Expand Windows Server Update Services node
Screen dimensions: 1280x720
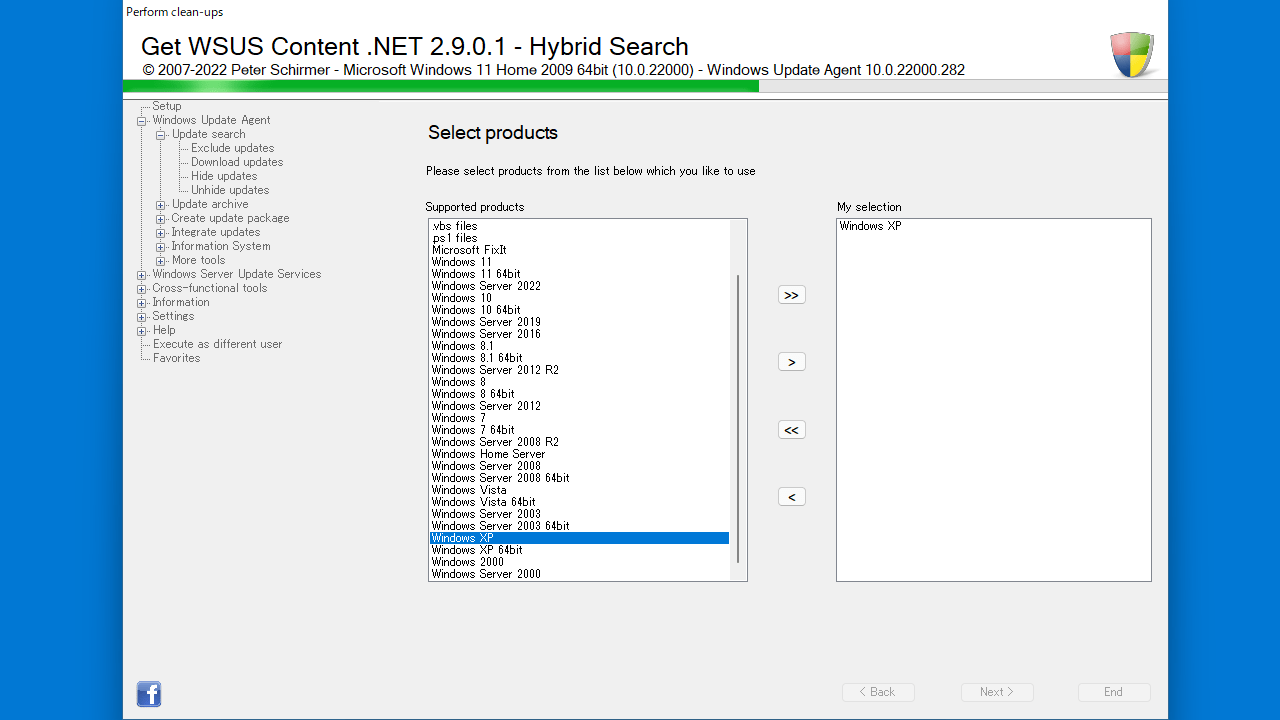(142, 275)
